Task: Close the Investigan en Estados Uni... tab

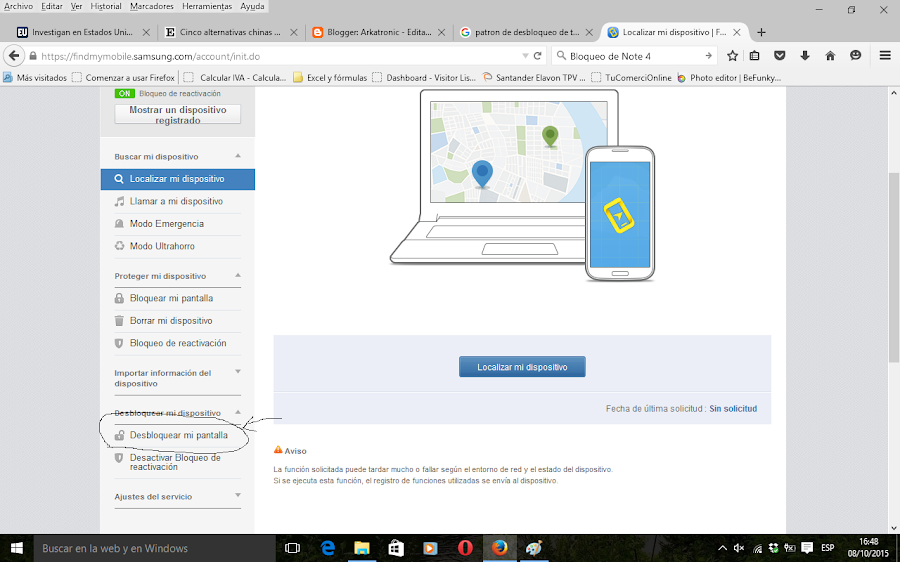Action: click(x=146, y=33)
